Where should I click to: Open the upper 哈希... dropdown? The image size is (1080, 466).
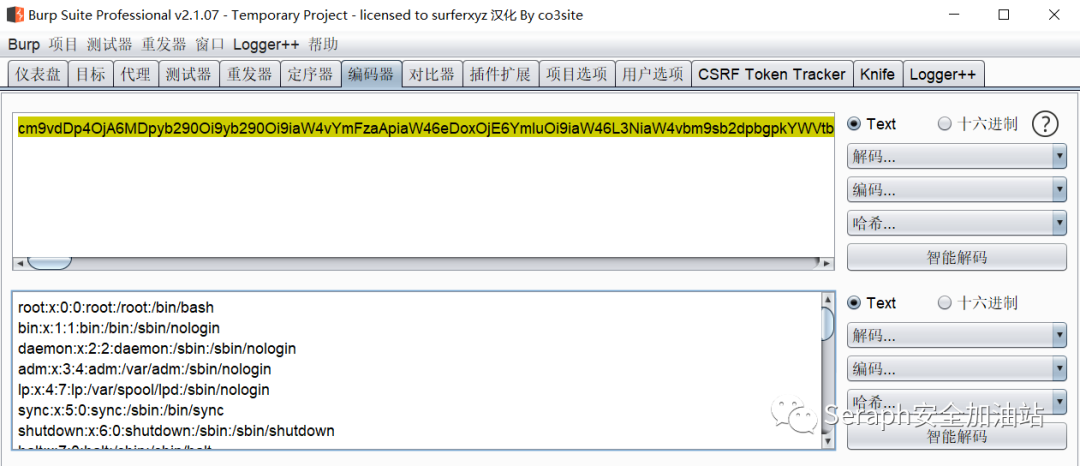pos(957,223)
